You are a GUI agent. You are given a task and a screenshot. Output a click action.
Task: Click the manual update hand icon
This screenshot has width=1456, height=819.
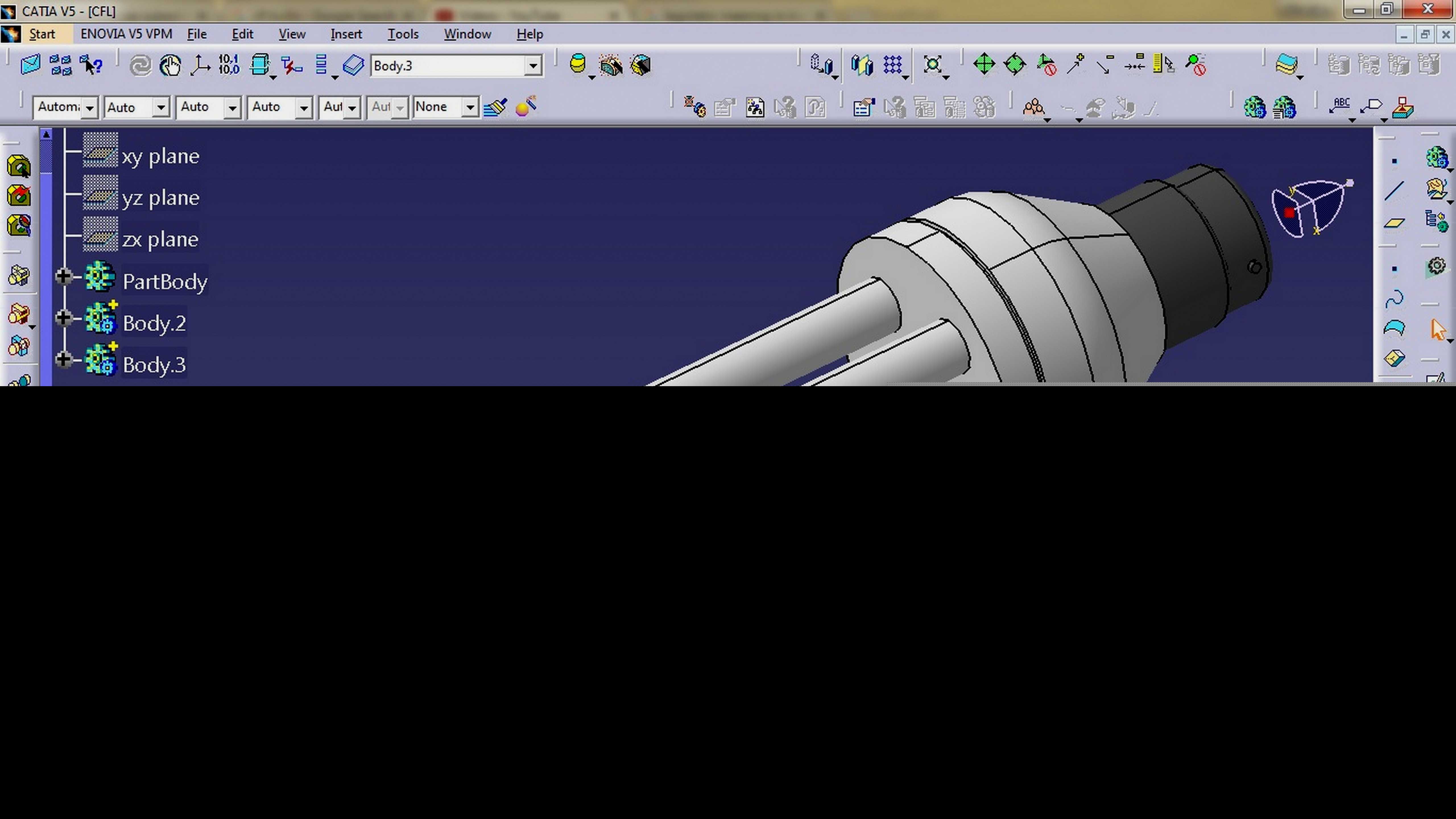[x=170, y=66]
